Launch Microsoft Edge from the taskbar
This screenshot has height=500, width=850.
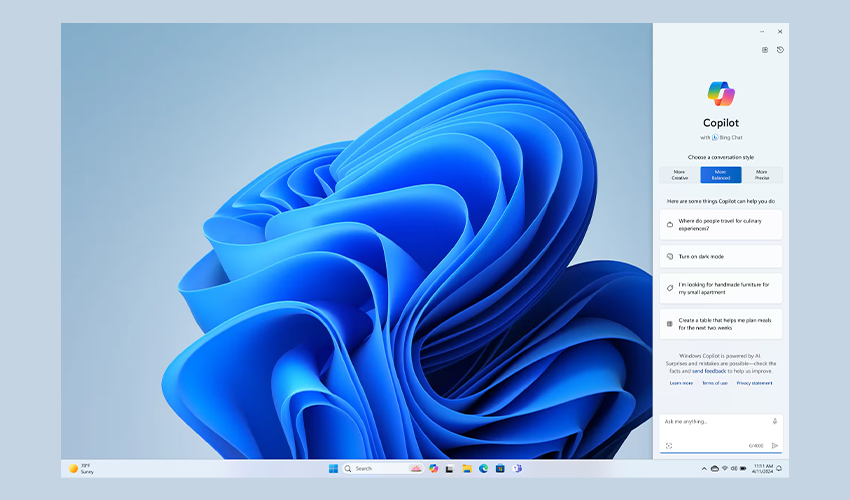pos(483,469)
